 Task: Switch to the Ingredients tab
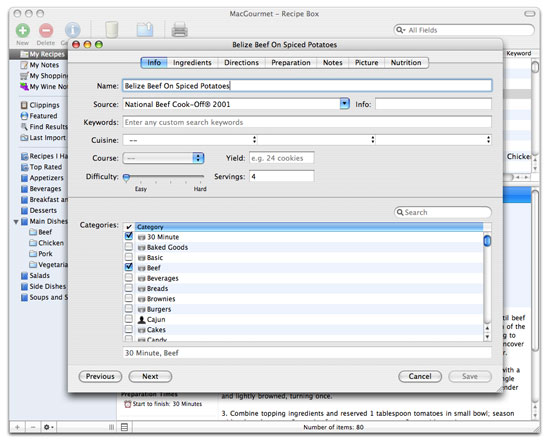click(x=192, y=63)
